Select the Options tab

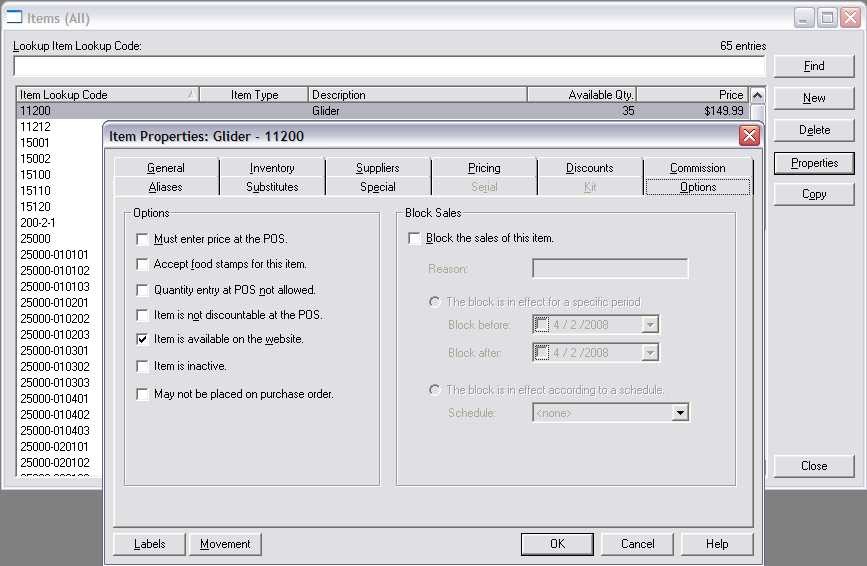[x=698, y=187]
